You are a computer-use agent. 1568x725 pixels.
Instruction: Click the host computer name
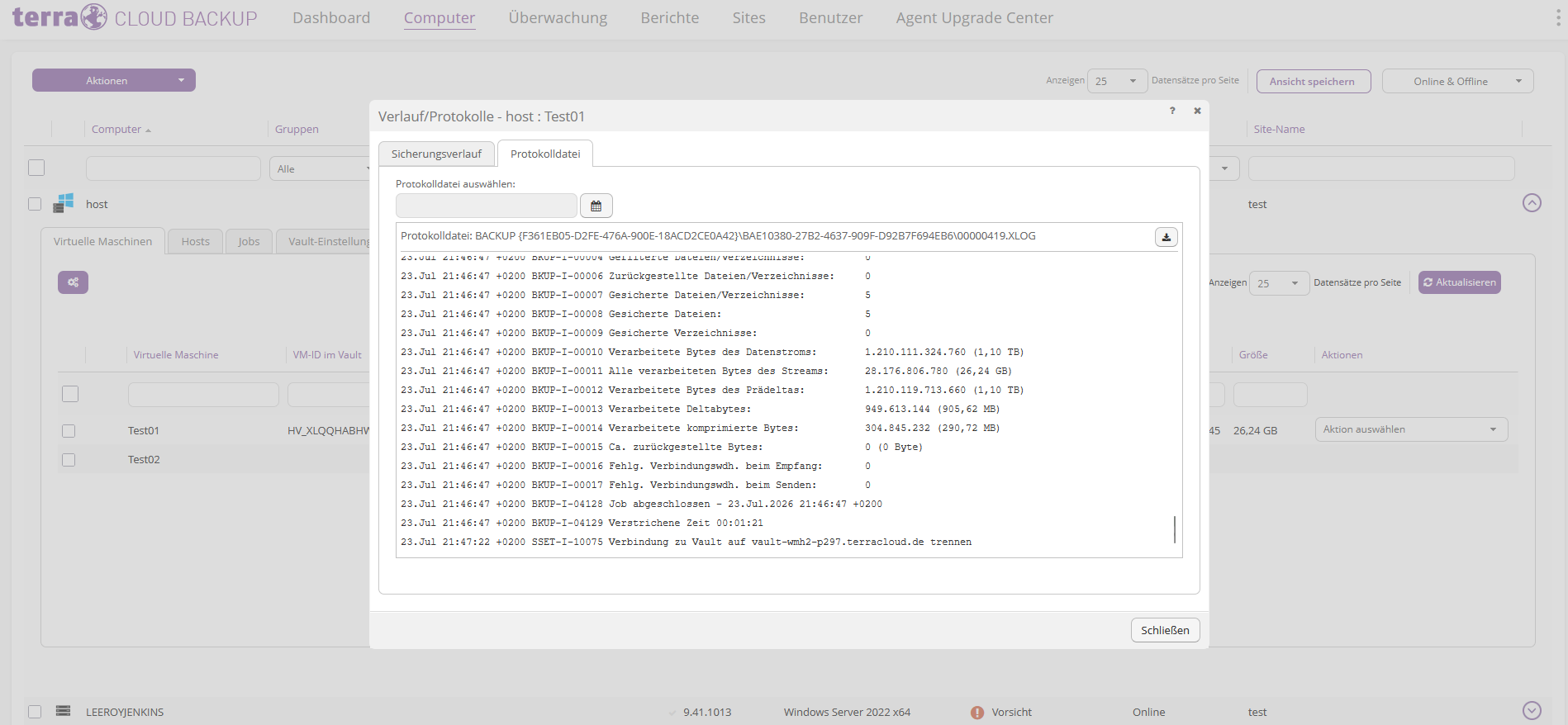(x=97, y=204)
